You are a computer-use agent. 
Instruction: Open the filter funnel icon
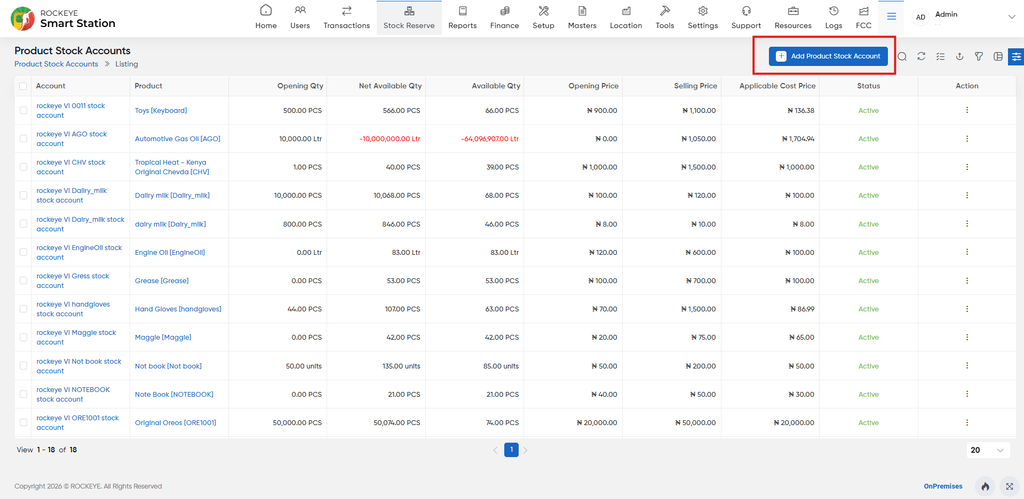click(x=978, y=57)
